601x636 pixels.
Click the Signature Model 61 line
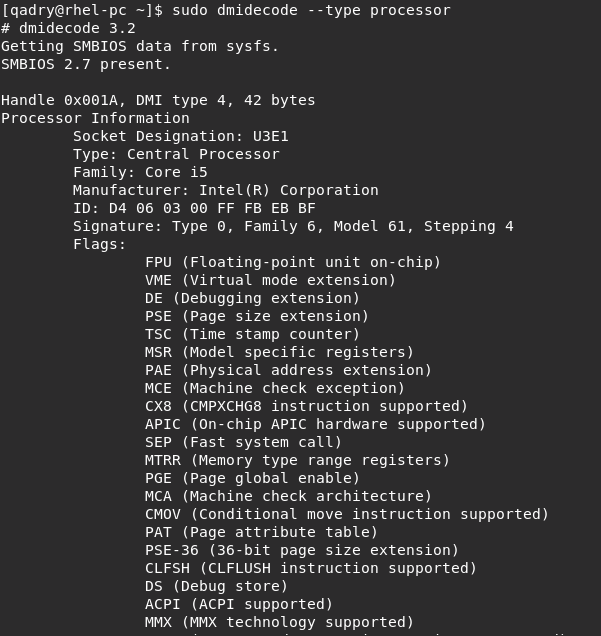tap(293, 226)
